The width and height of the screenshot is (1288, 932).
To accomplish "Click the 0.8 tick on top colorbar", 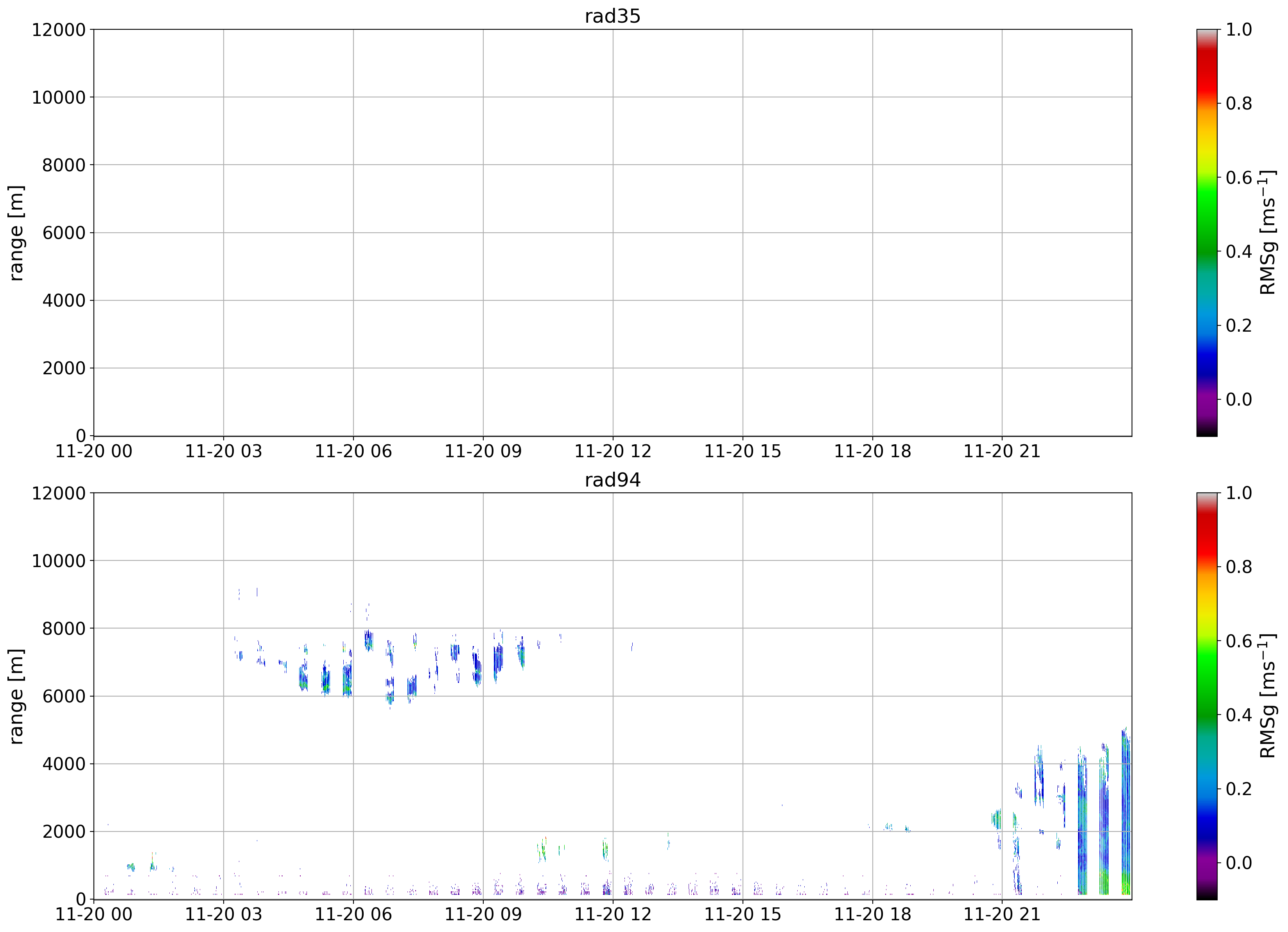I will point(1239,103).
